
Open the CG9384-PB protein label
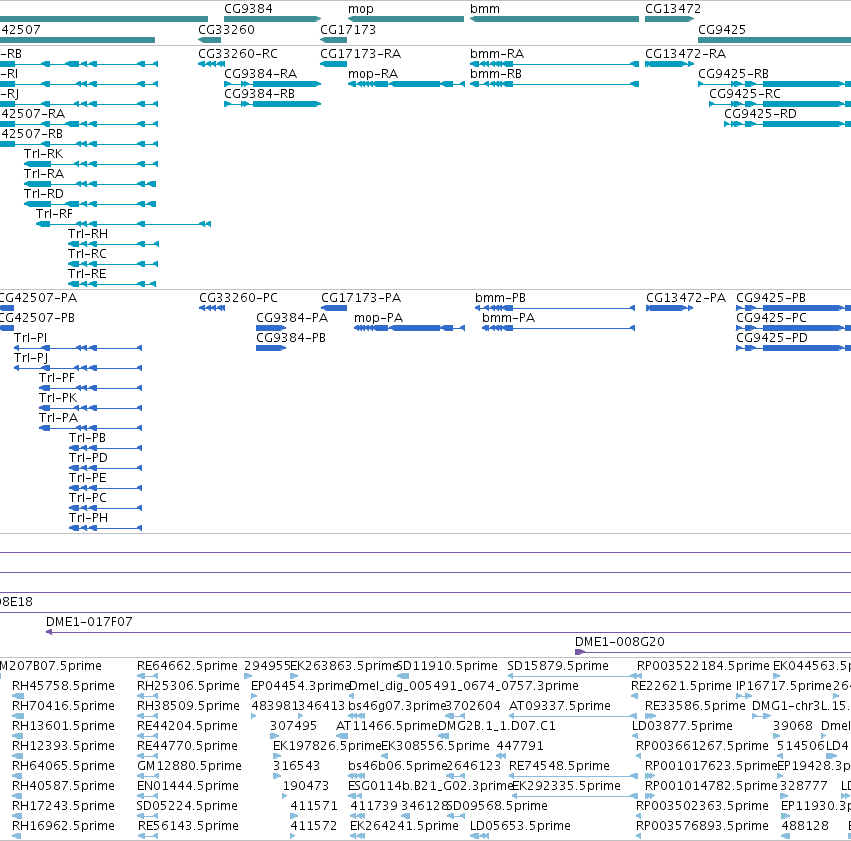pyautogui.click(x=291, y=338)
